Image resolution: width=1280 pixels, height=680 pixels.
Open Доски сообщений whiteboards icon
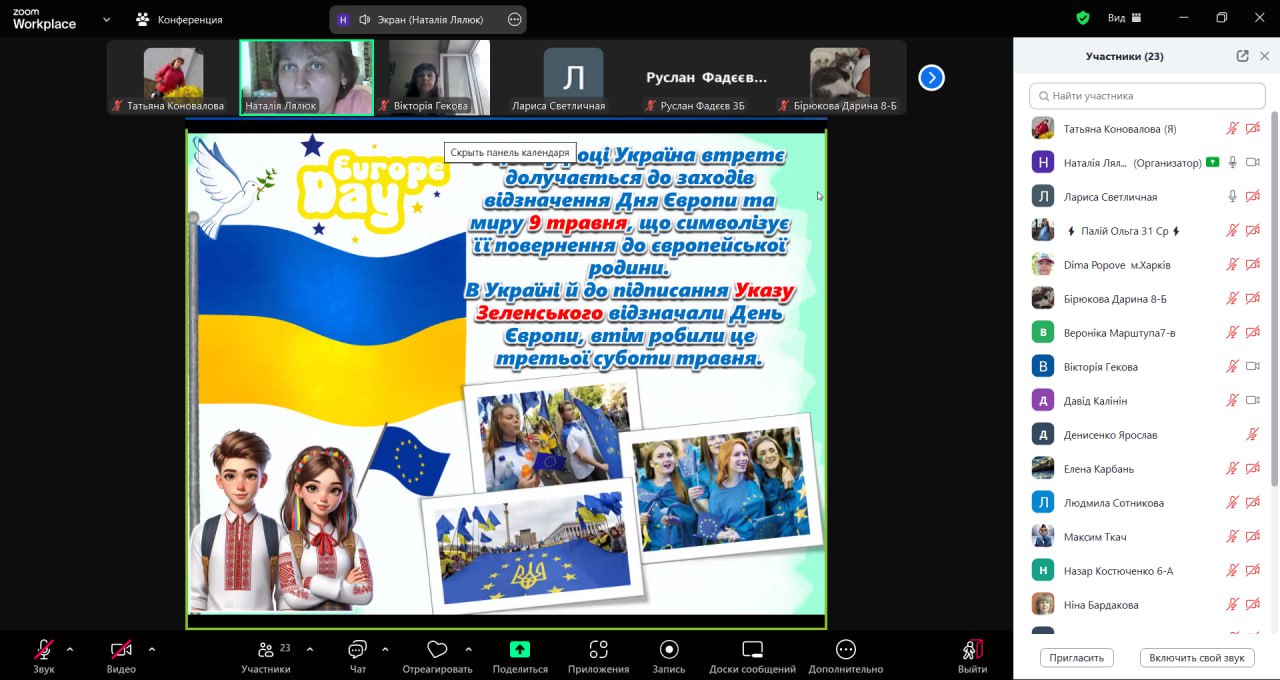pos(752,649)
